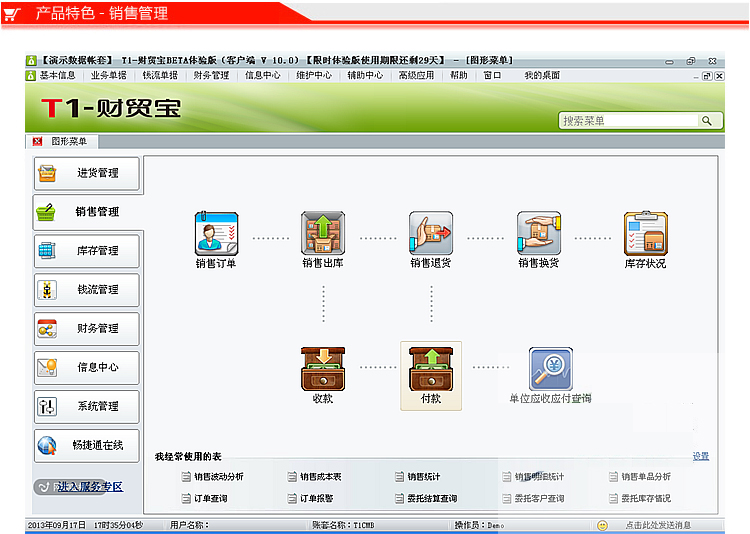
Task: Open 委托客户查询 report
Action: pos(533,499)
